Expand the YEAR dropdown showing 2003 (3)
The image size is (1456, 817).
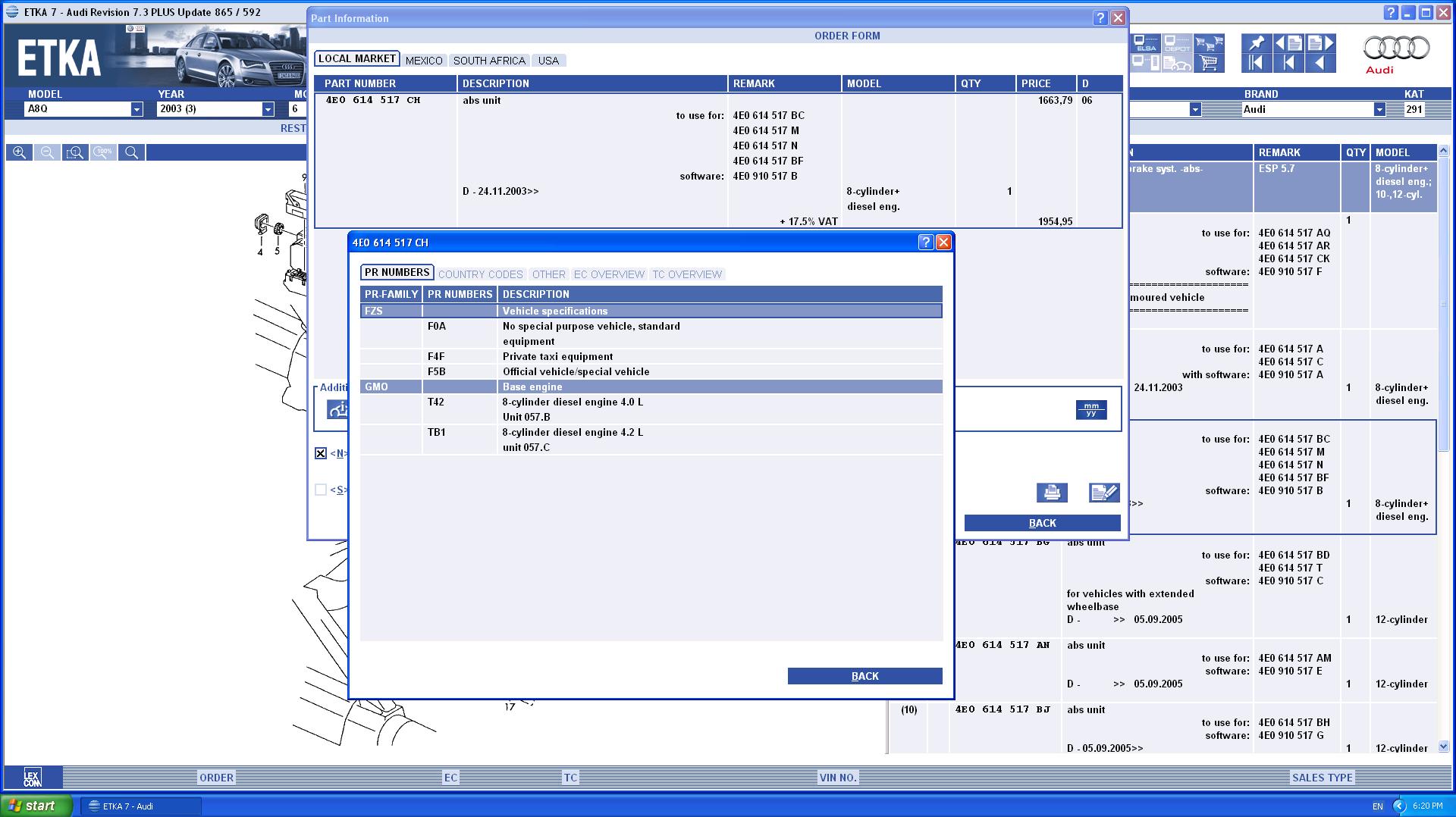tap(268, 109)
